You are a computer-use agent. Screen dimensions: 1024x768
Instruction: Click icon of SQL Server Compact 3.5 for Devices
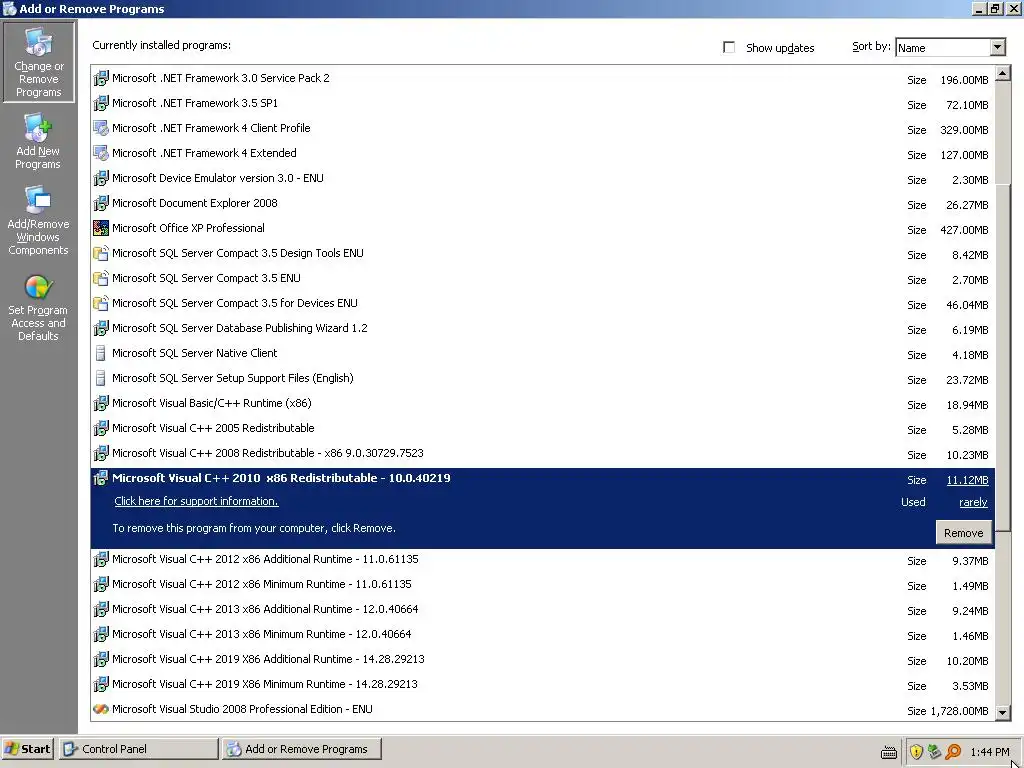coord(101,303)
